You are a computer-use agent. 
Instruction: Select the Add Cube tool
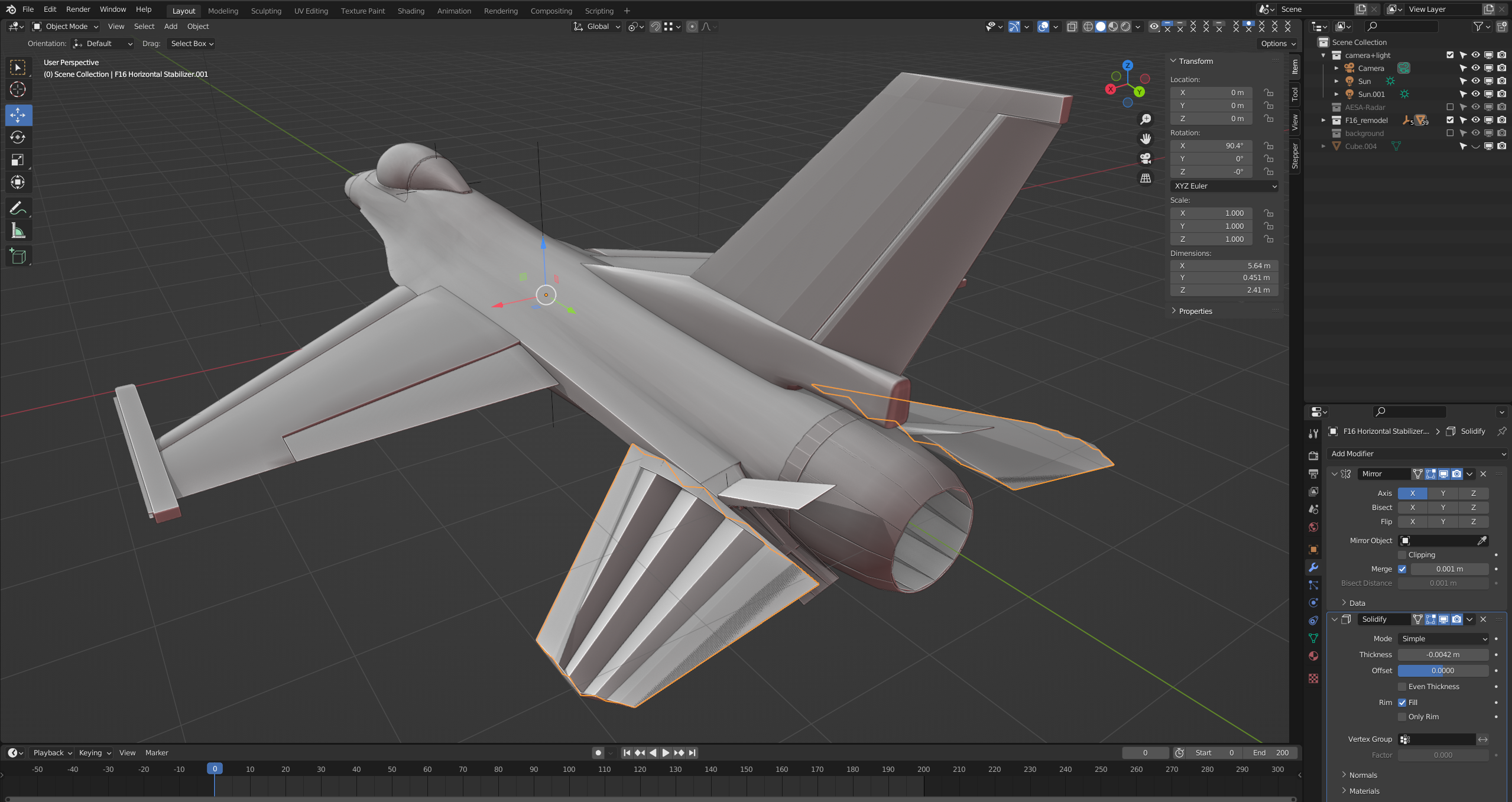18,256
